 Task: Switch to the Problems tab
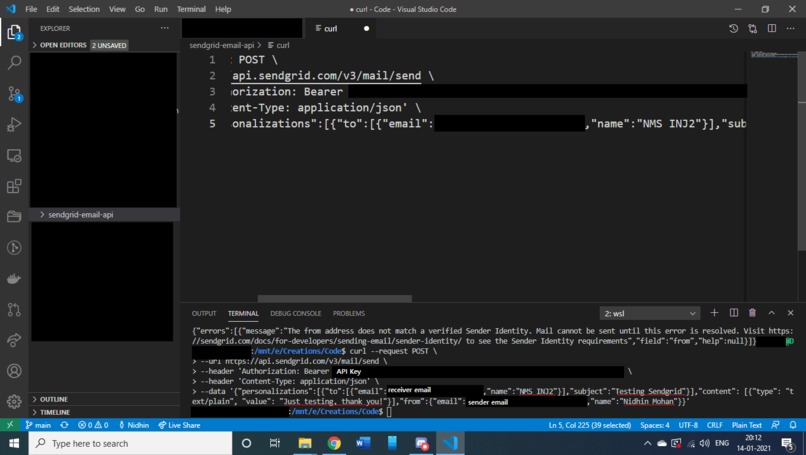[349, 313]
